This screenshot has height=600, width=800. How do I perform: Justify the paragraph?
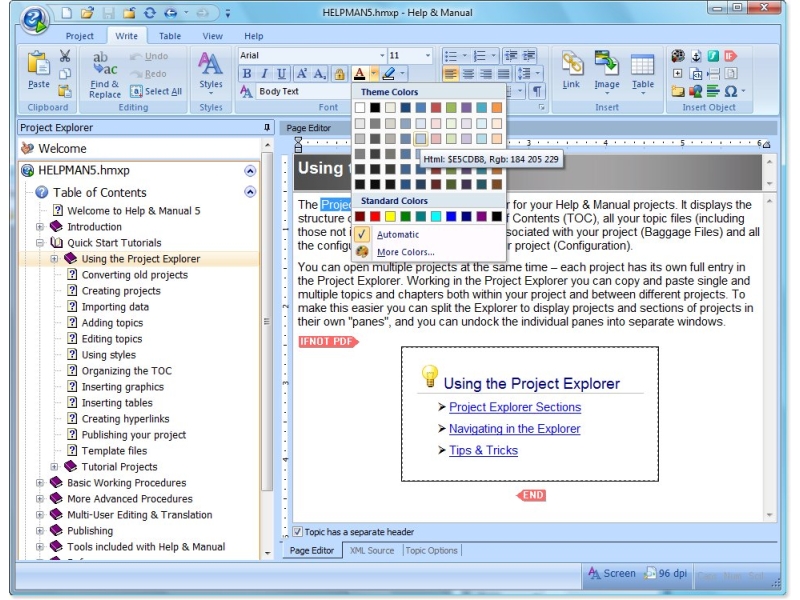[503, 74]
